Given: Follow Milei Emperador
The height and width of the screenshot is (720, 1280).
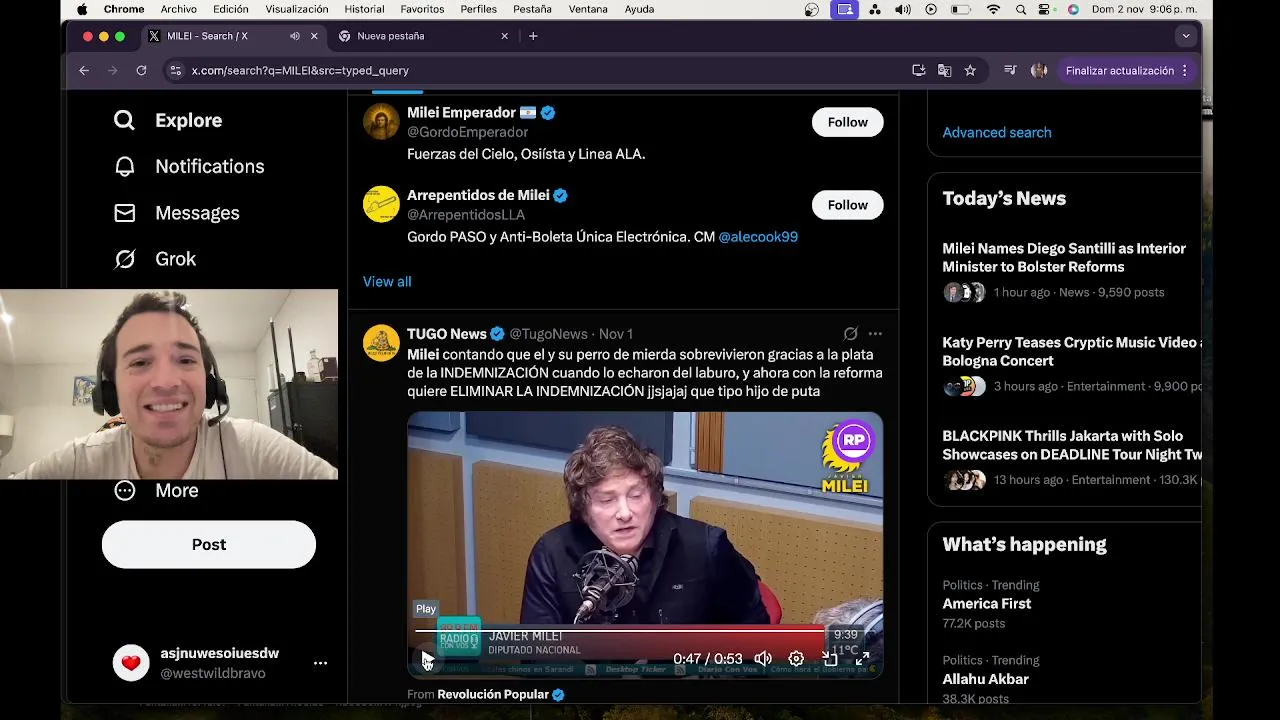Looking at the screenshot, I should (x=847, y=122).
